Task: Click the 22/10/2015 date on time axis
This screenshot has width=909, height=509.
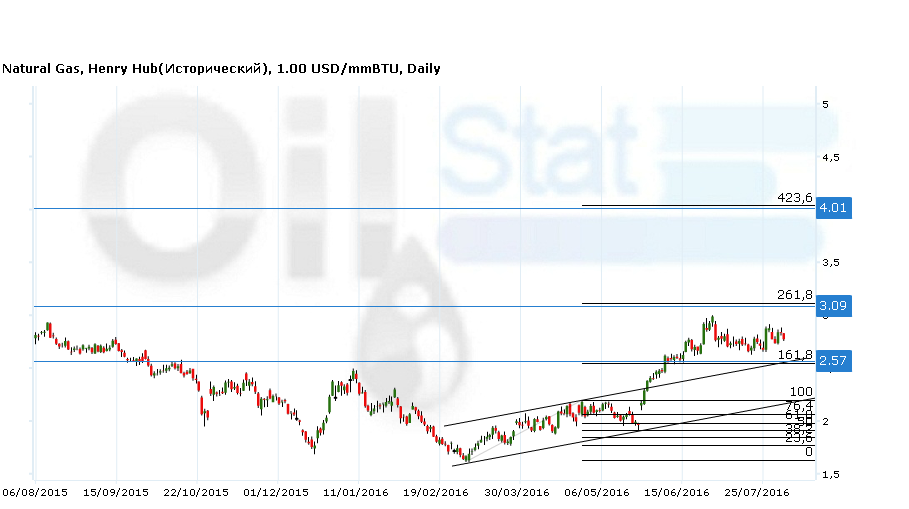Action: tap(197, 492)
